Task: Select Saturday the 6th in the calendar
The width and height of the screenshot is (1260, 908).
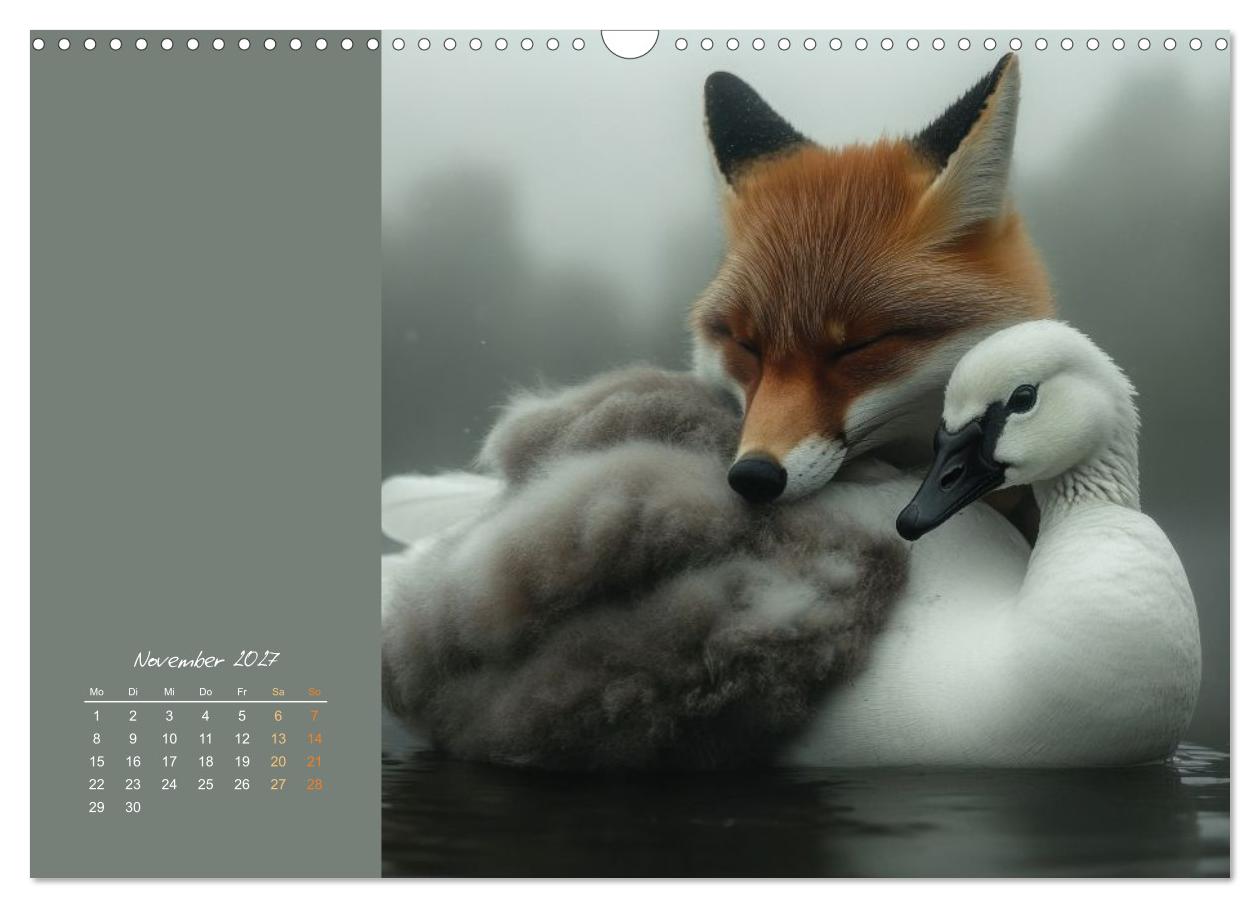Action: (x=278, y=716)
